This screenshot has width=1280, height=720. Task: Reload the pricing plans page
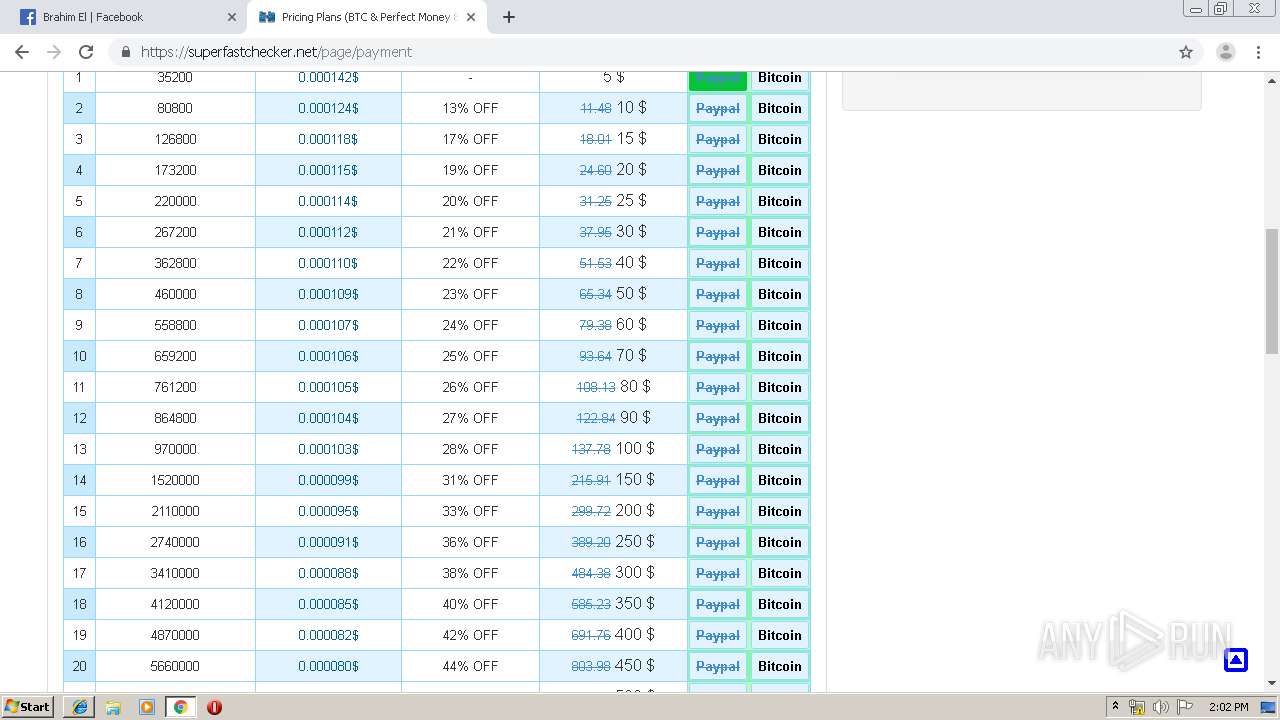pyautogui.click(x=86, y=52)
